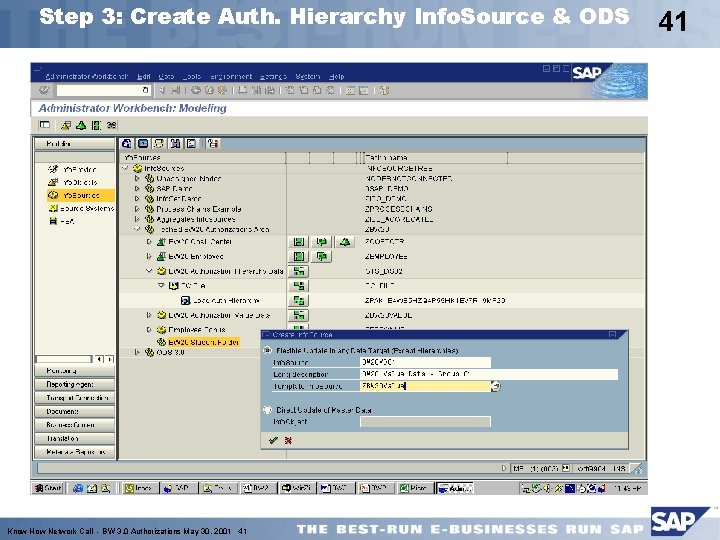Click the green triangle icon in the Cost Center row

tap(345, 242)
